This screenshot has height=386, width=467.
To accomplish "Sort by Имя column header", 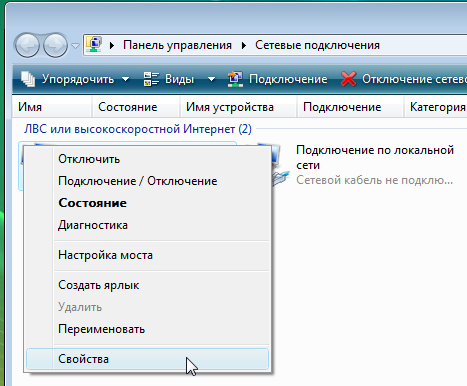I will tap(52, 107).
